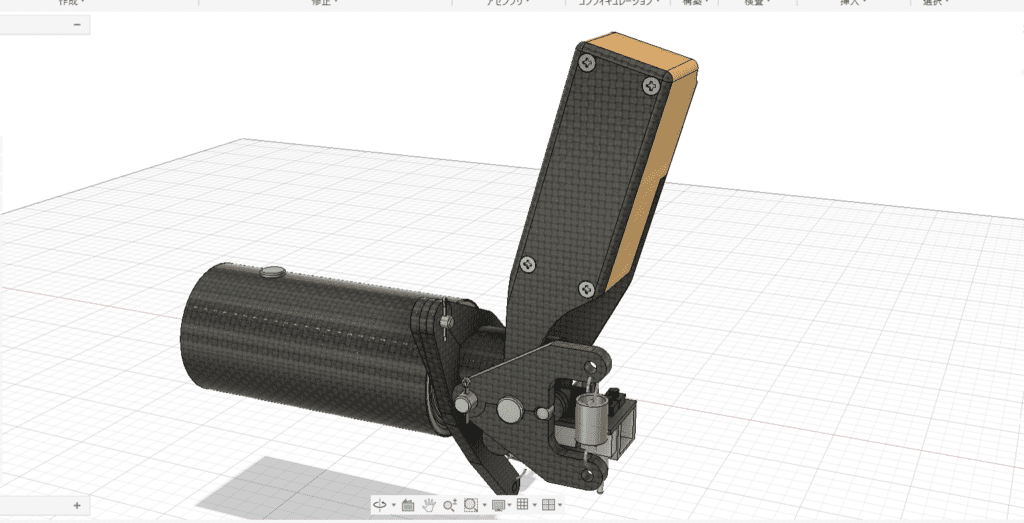Open dropdown arrow beside Zoom Window

point(484,506)
